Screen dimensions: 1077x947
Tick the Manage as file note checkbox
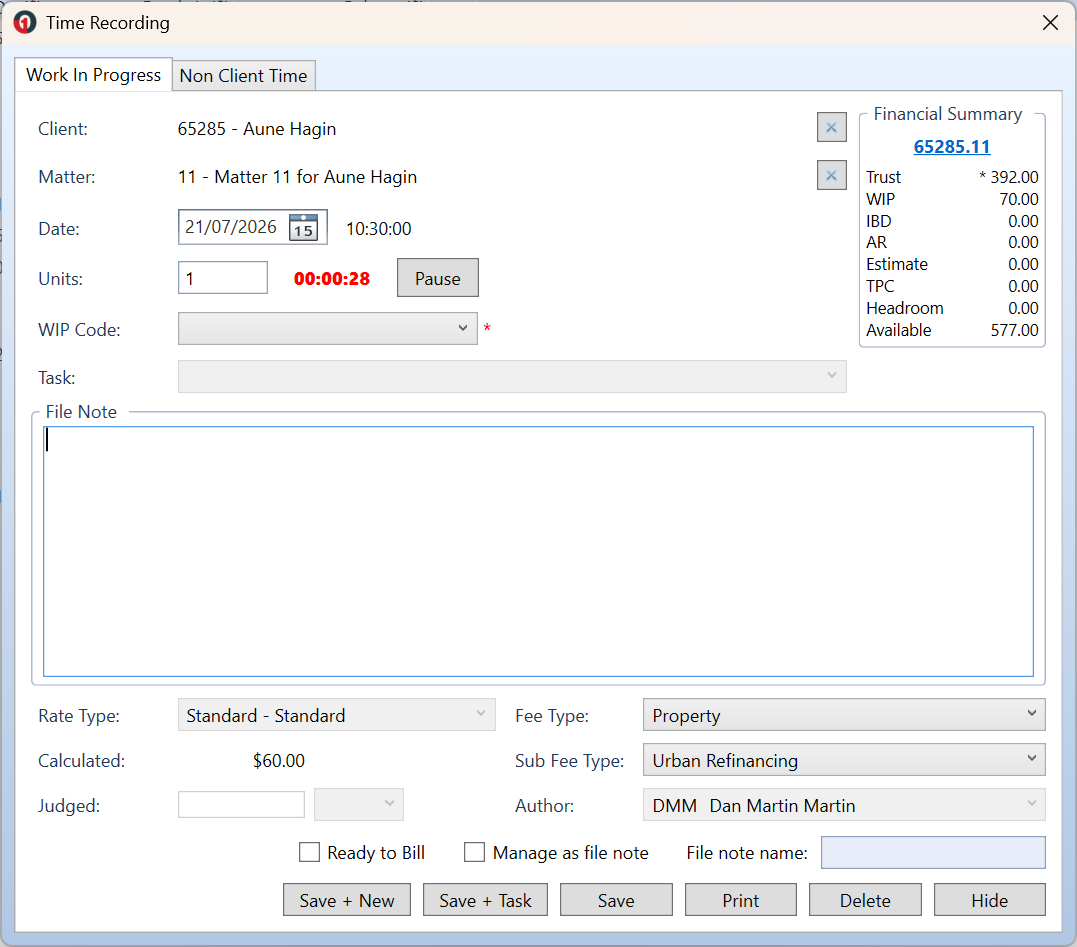pos(474,852)
